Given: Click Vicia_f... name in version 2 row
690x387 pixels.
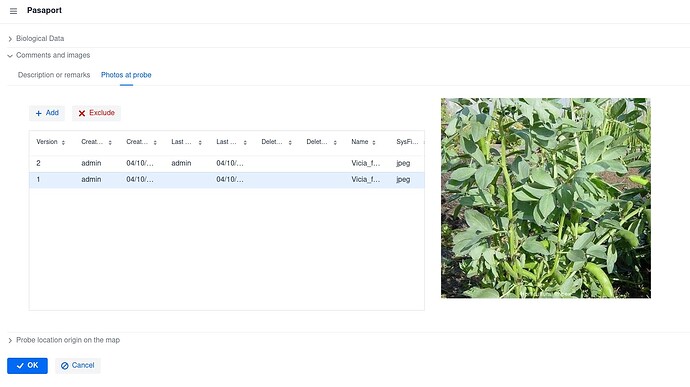Looking at the screenshot, I should (366, 163).
